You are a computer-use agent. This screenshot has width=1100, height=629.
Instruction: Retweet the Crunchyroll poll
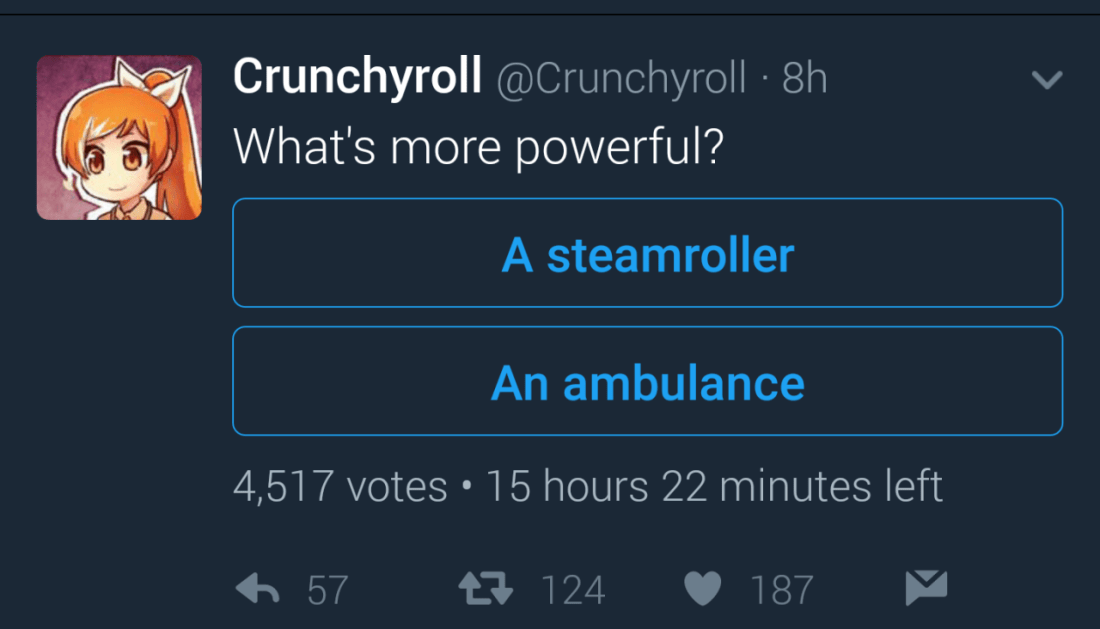coord(485,589)
